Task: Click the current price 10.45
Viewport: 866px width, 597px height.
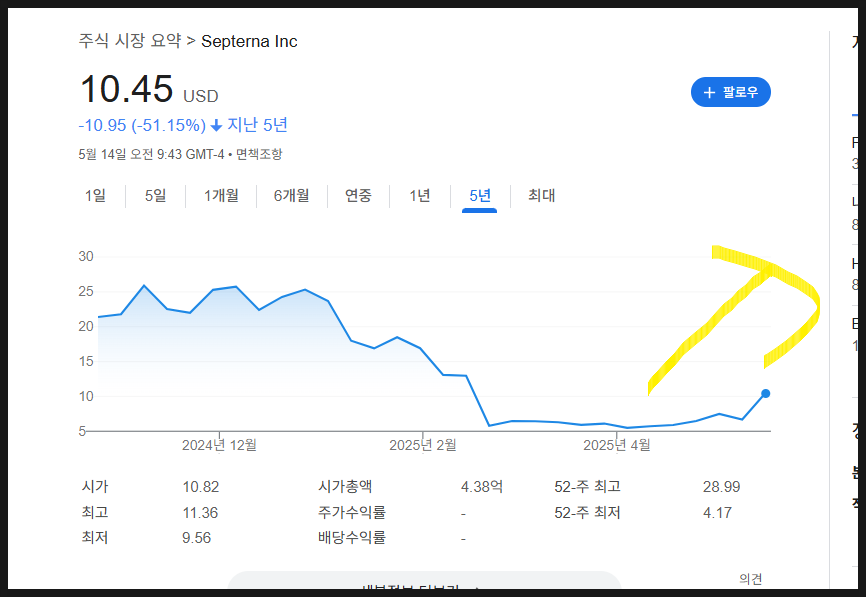Action: [x=126, y=89]
